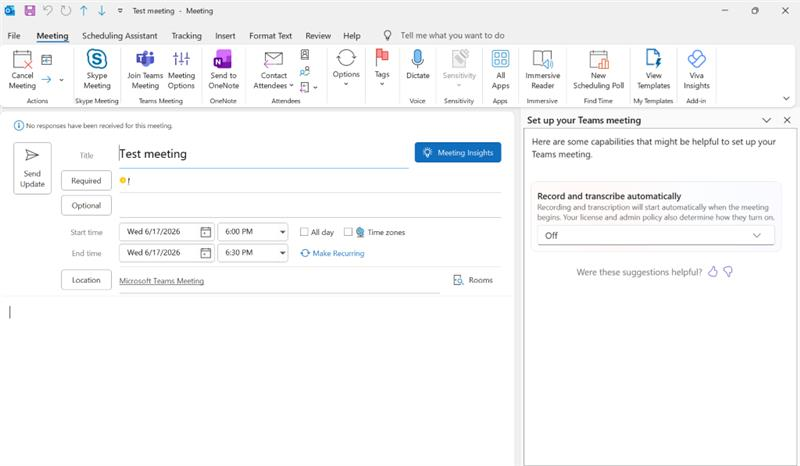Close the Set up your Teams meeting pane

[x=787, y=120]
